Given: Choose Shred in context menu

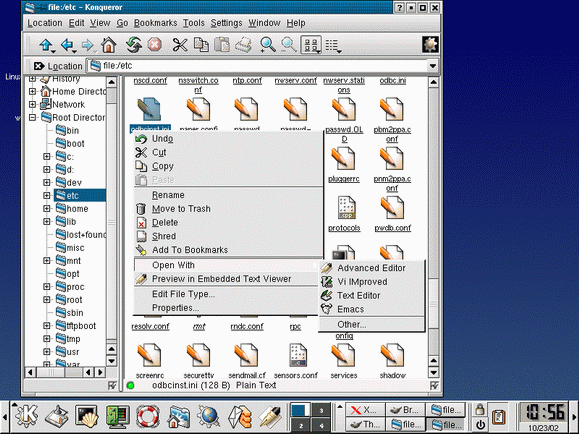Looking at the screenshot, I should click(228, 236).
